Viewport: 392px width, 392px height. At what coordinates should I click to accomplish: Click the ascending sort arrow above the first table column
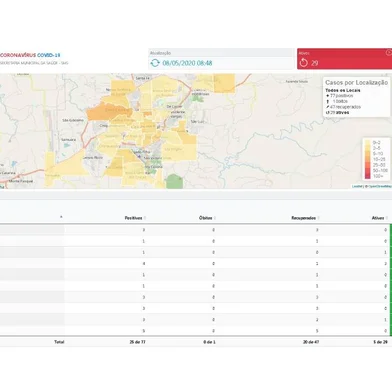(x=61, y=217)
